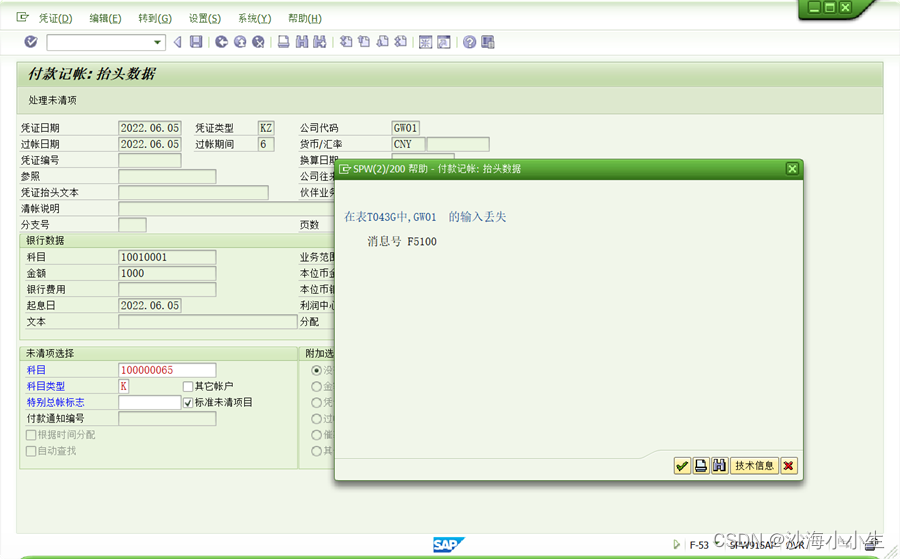Open the 帮助(H) menu
The image size is (900, 559).
pyautogui.click(x=305, y=18)
